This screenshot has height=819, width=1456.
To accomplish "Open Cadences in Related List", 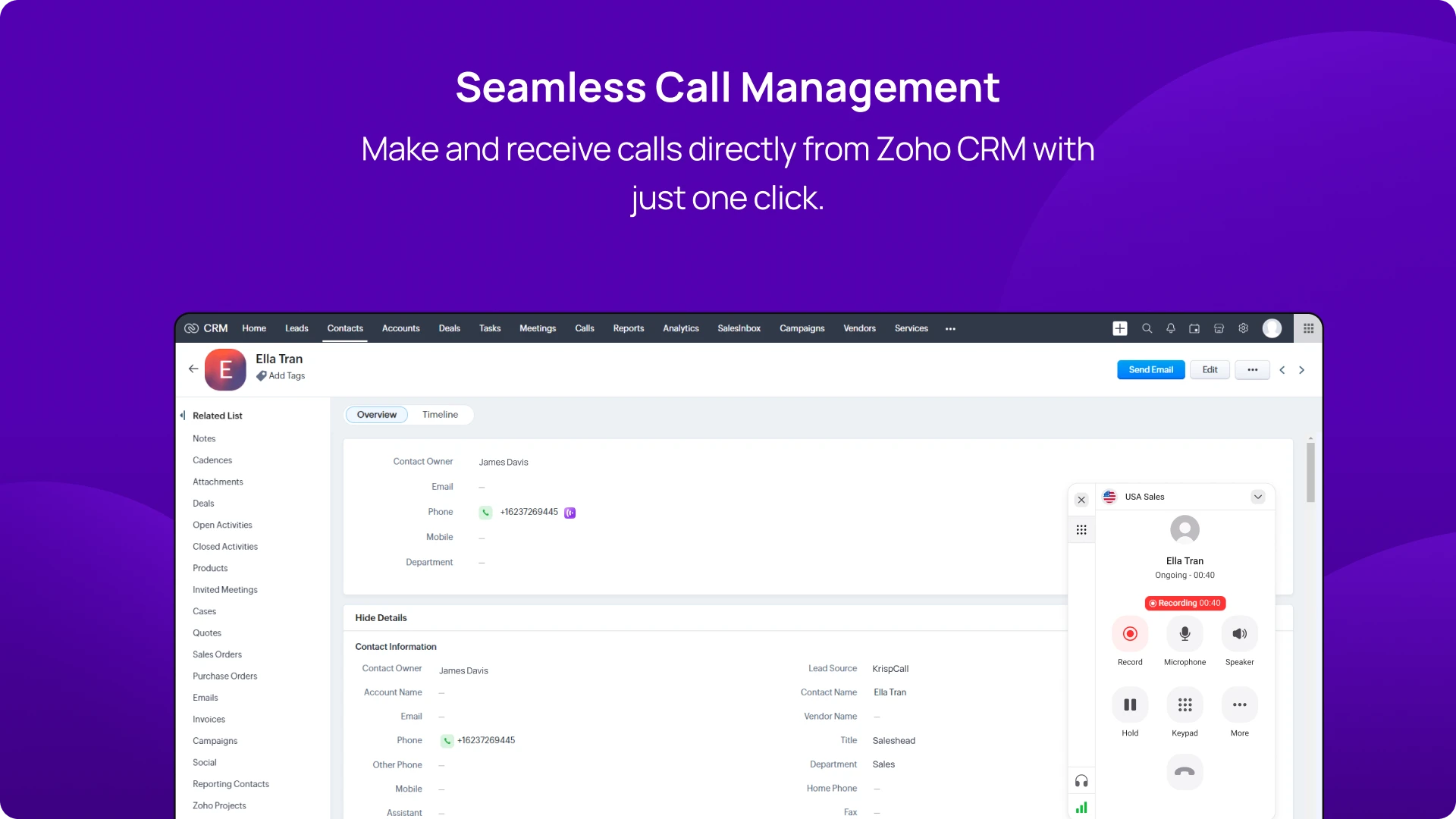I will [212, 460].
